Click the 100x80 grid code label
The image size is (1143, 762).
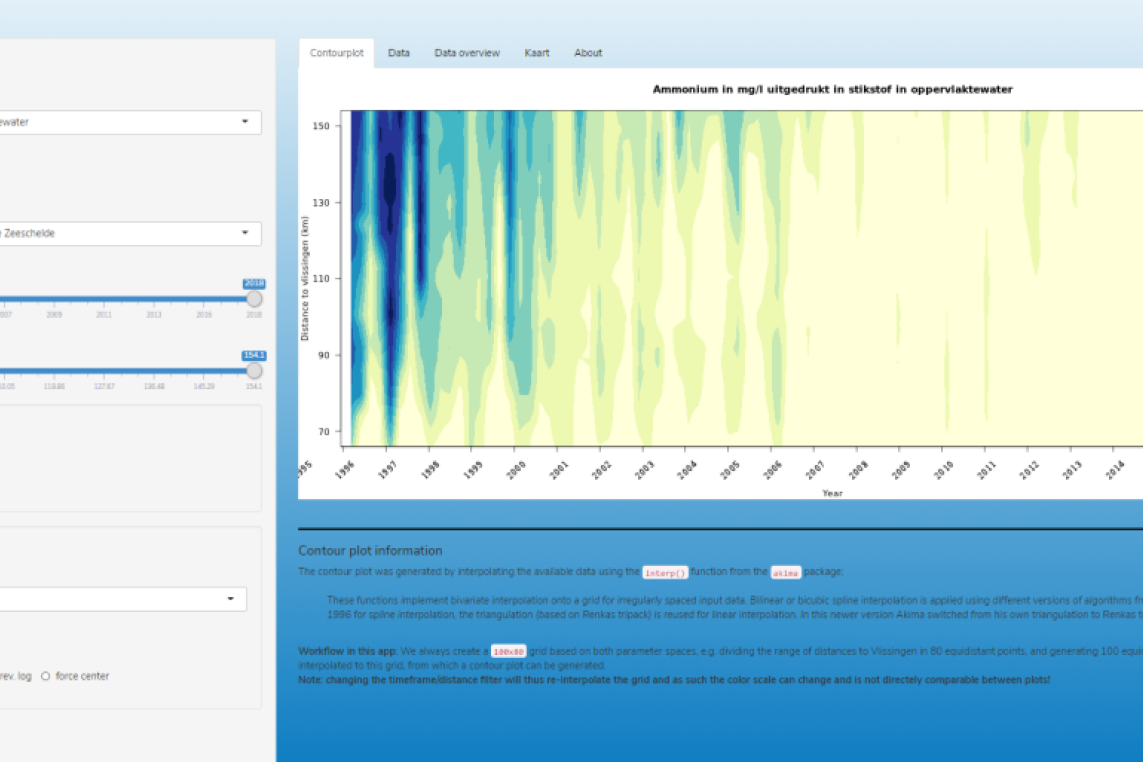[508, 651]
